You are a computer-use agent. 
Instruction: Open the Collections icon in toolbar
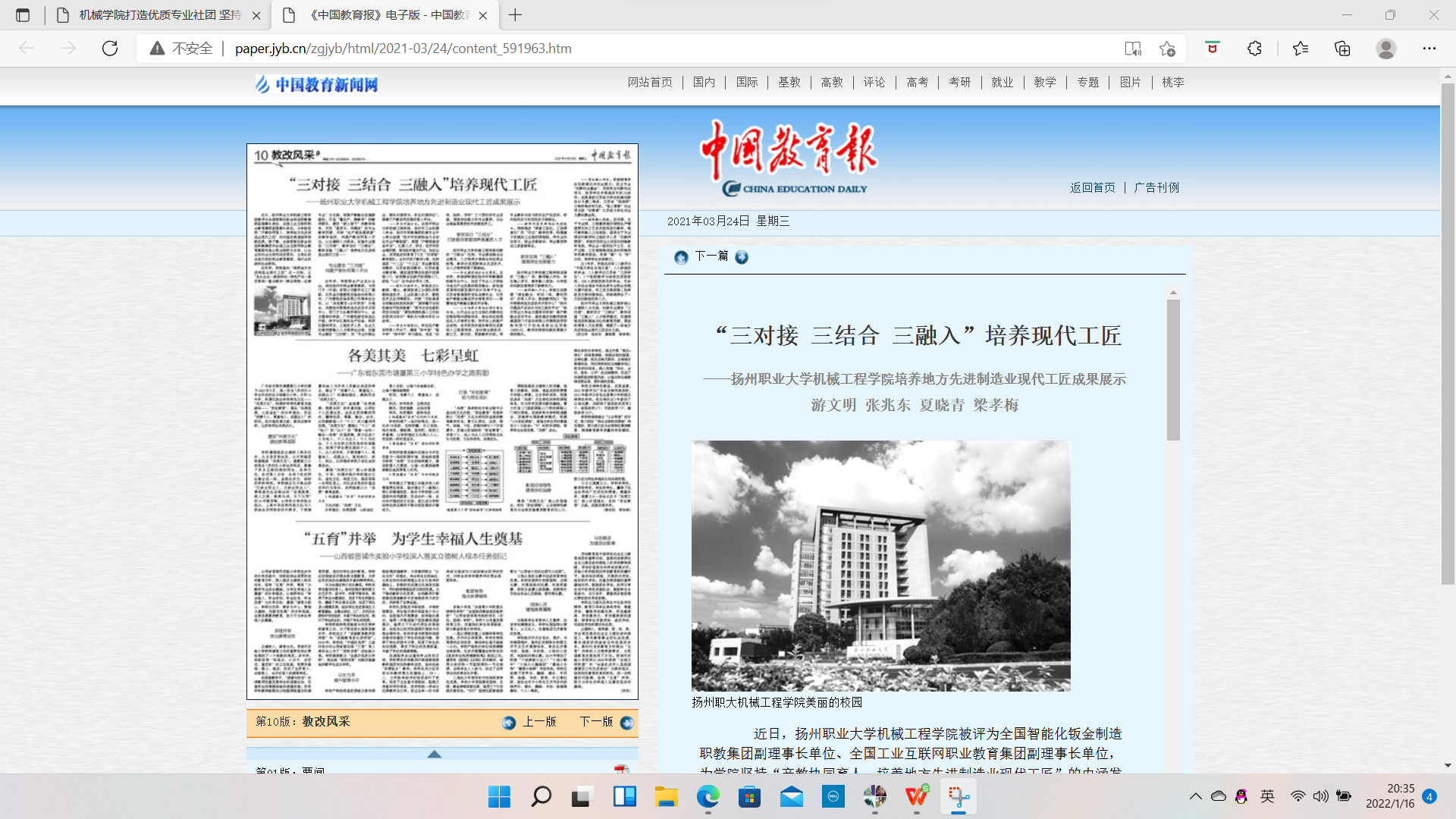point(1342,49)
